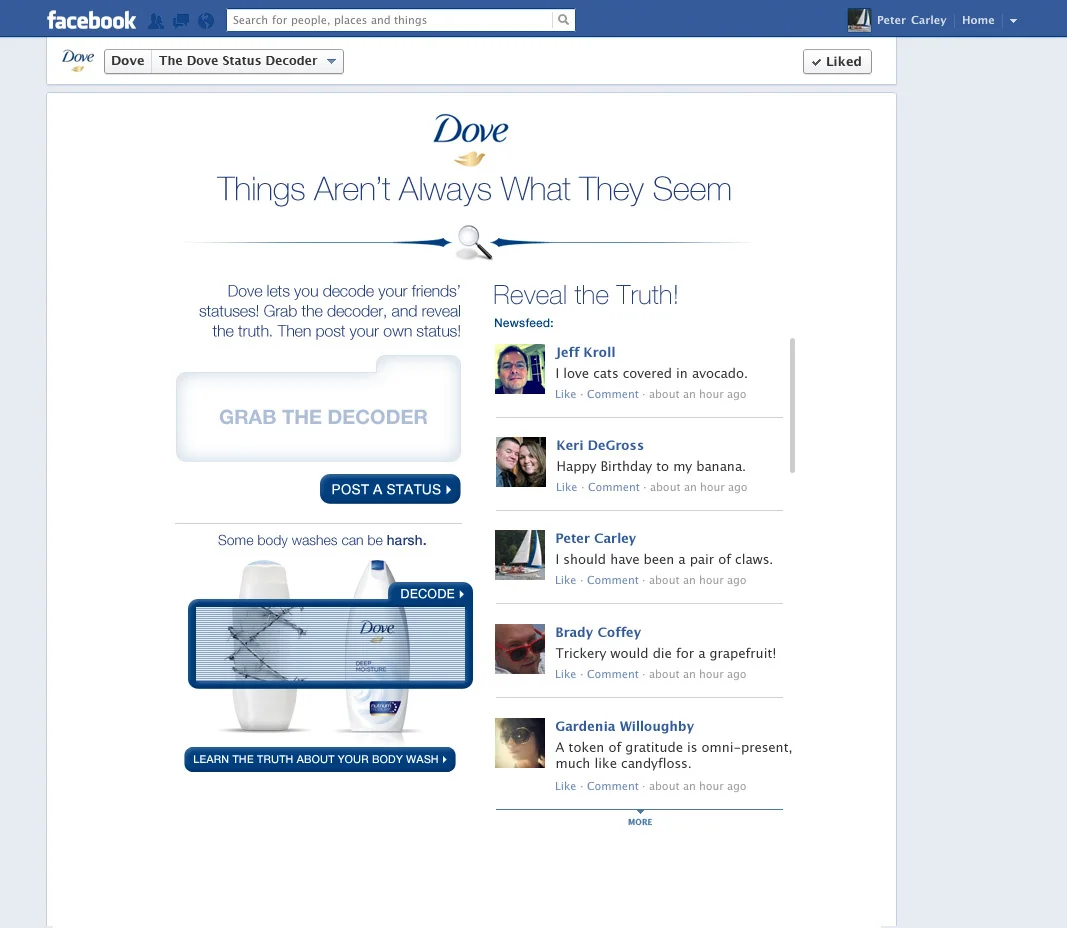Open the messages icon in the header
1067x928 pixels.
[x=181, y=21]
